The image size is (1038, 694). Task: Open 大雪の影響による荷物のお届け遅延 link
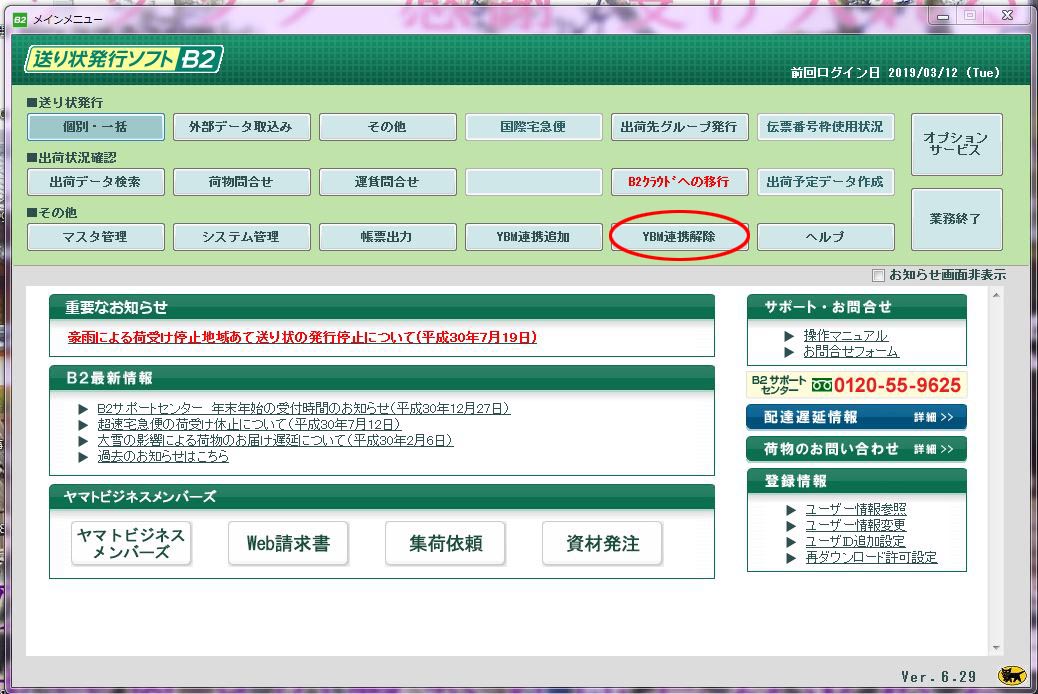[275, 440]
